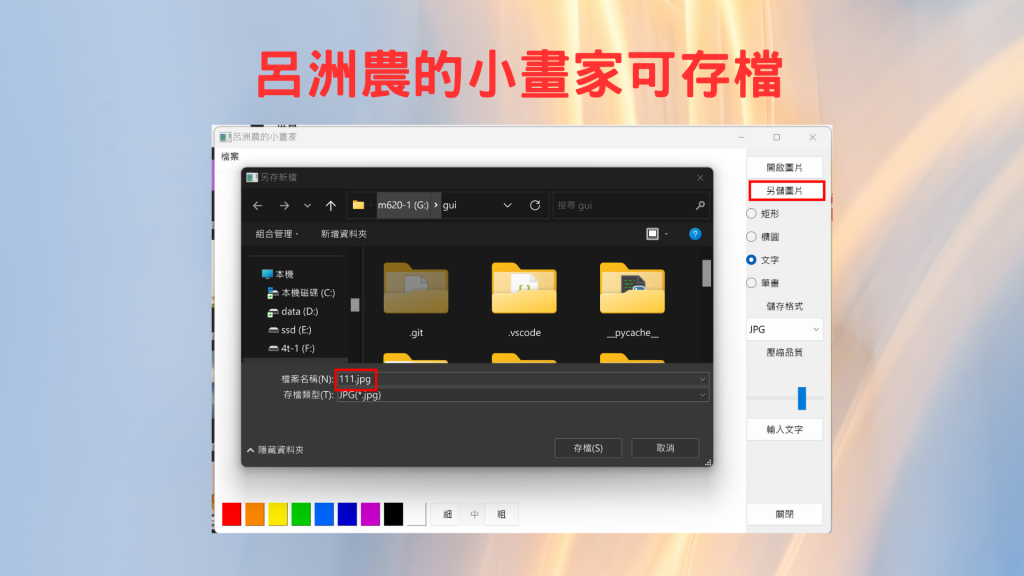This screenshot has width=1024, height=576.
Task: Expand the file name dropdown arrow
Action: click(x=702, y=379)
